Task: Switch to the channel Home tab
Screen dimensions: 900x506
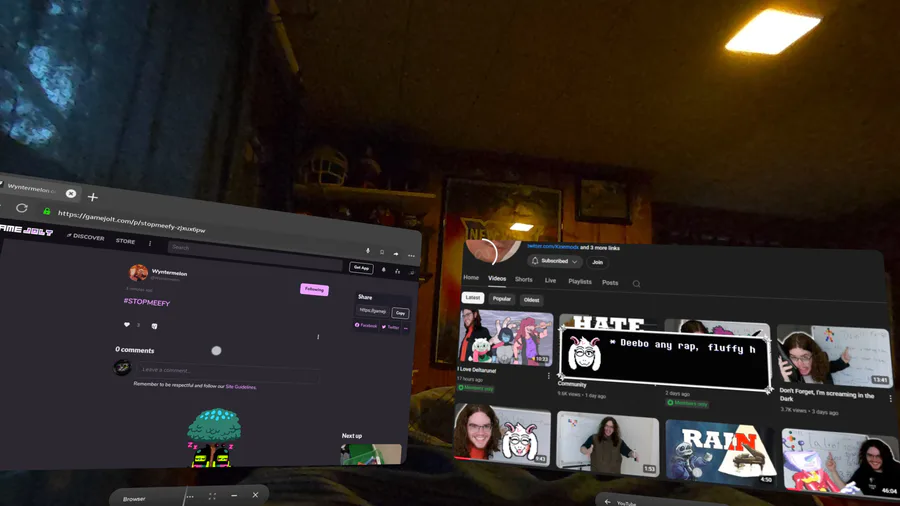Action: tap(471, 277)
